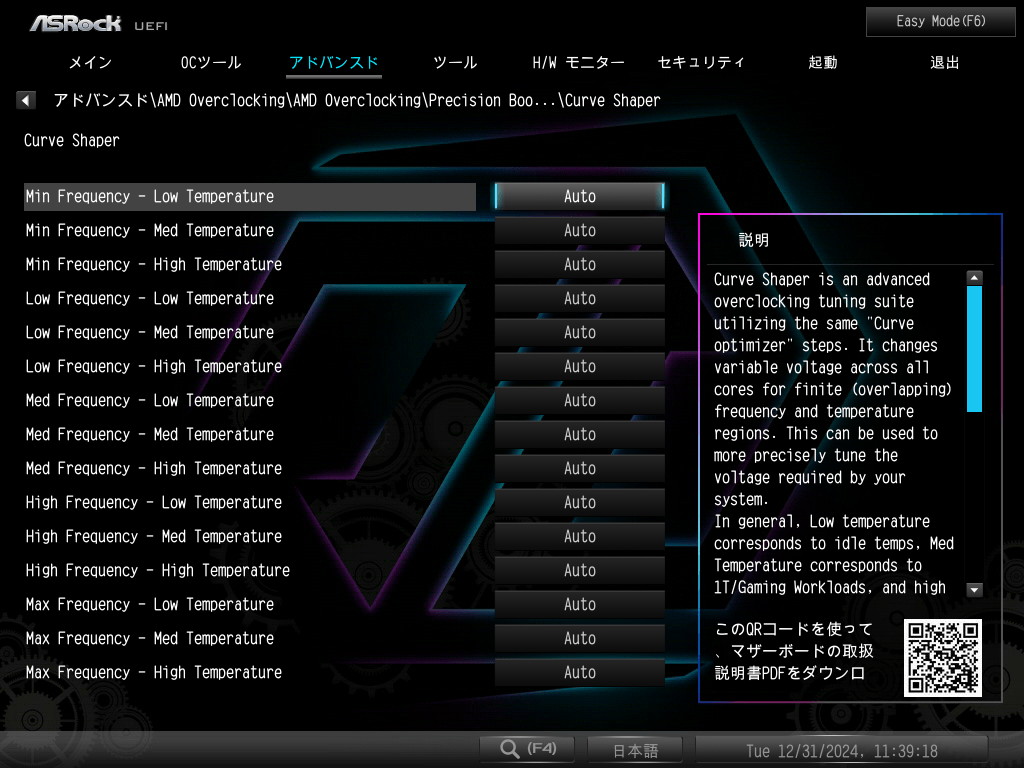1024x768 pixels.
Task: Open High Frequency - Med Temperature Auto dropdown
Action: point(579,536)
